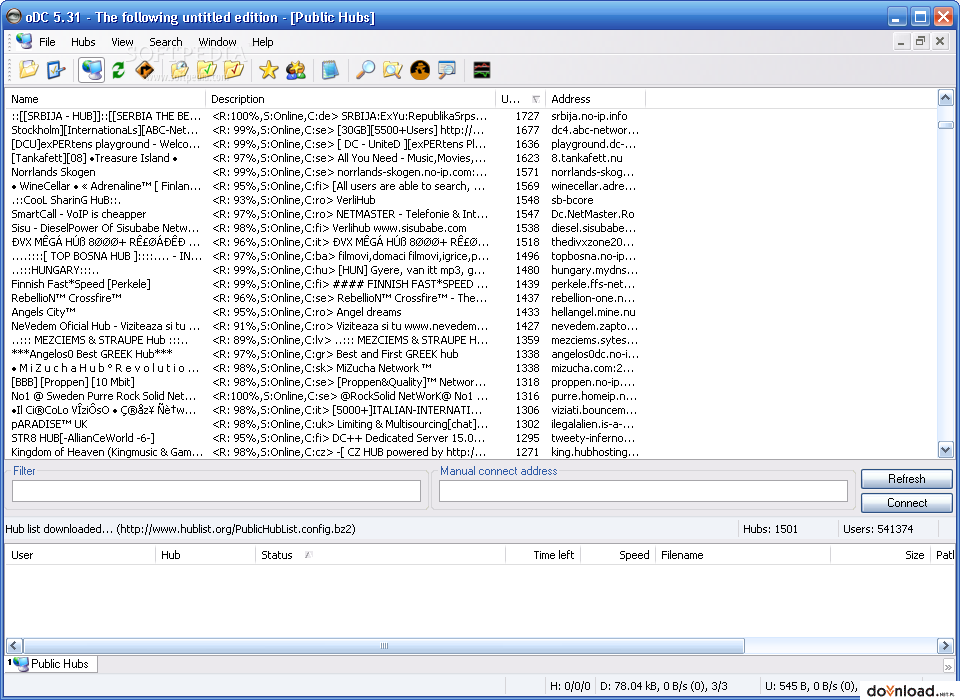
Task: Click hub list scrollbar up arrow
Action: click(x=945, y=98)
